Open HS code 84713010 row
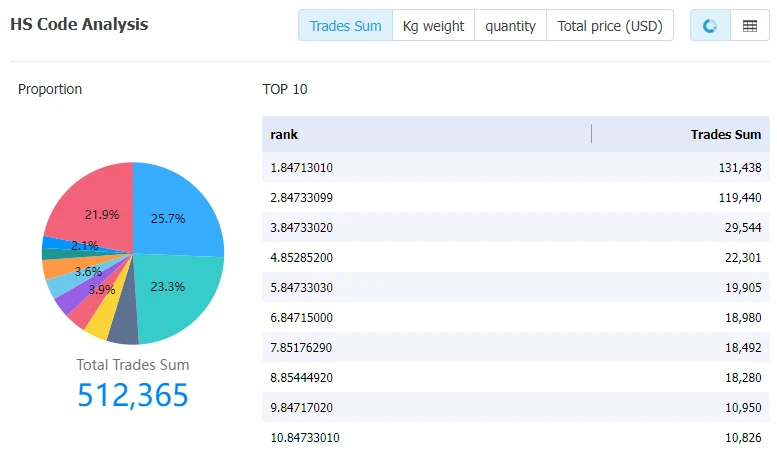The image size is (777, 458). pos(516,168)
